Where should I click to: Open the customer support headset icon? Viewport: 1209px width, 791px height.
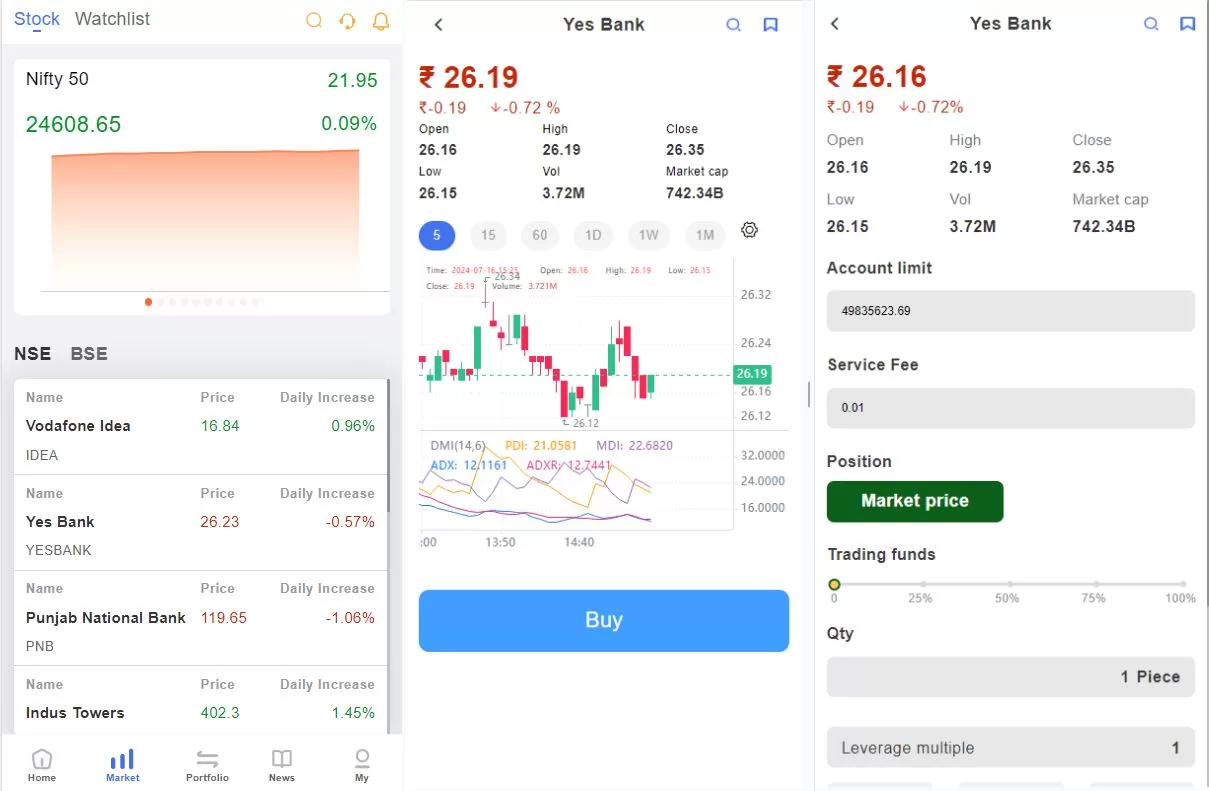pos(347,20)
